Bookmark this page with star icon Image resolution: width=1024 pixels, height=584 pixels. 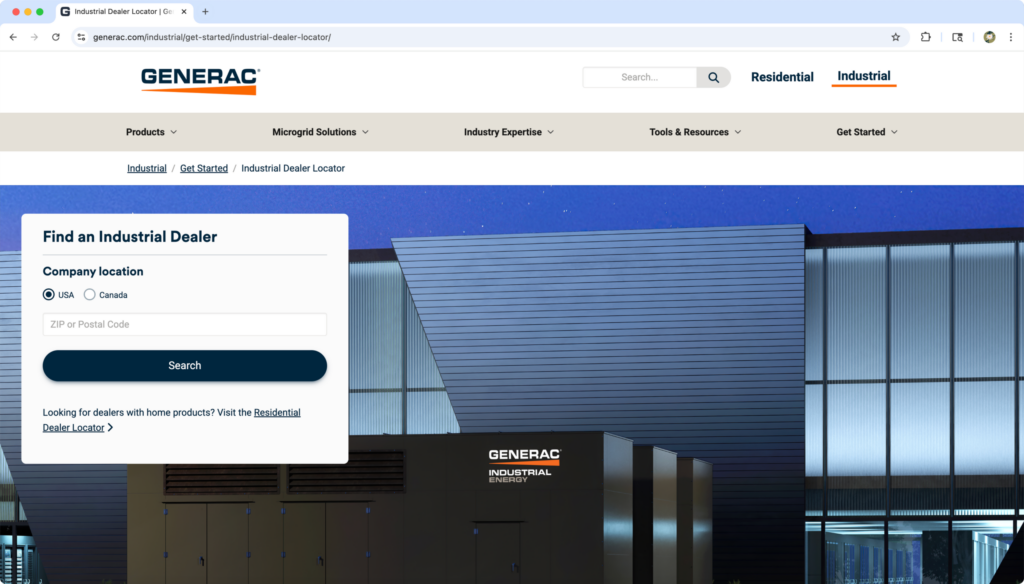click(x=895, y=37)
